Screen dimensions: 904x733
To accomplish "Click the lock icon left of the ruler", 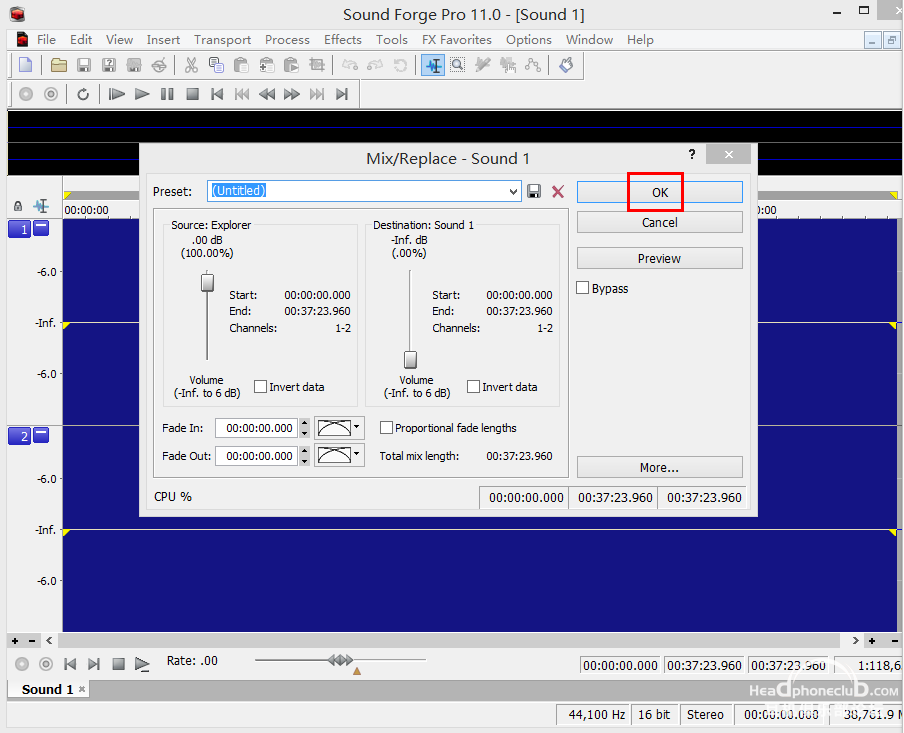I will coord(18,206).
